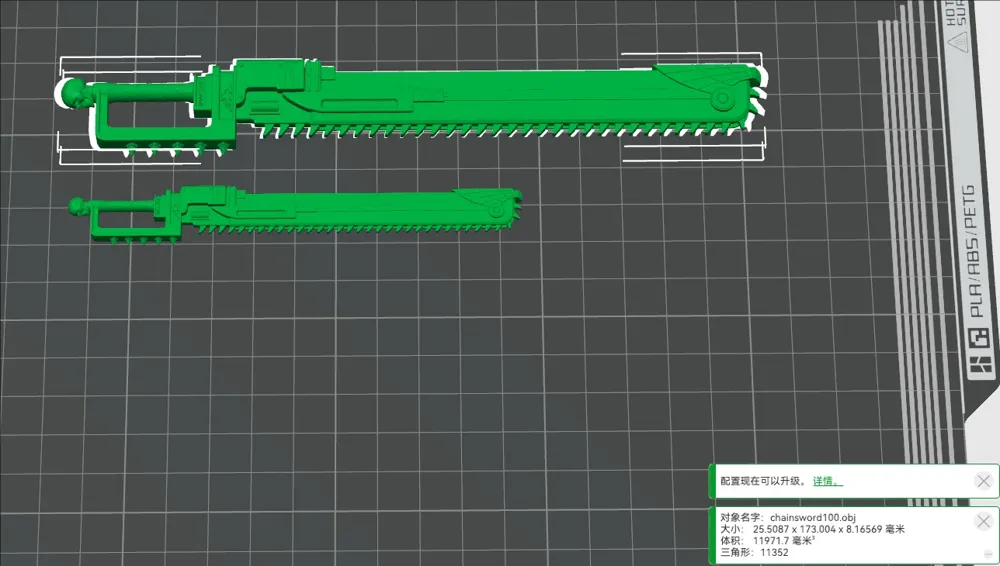Screen dimensions: 1000x566
Task: Click the 配置现在可以升级 notification message
Action: pyautogui.click(x=764, y=481)
